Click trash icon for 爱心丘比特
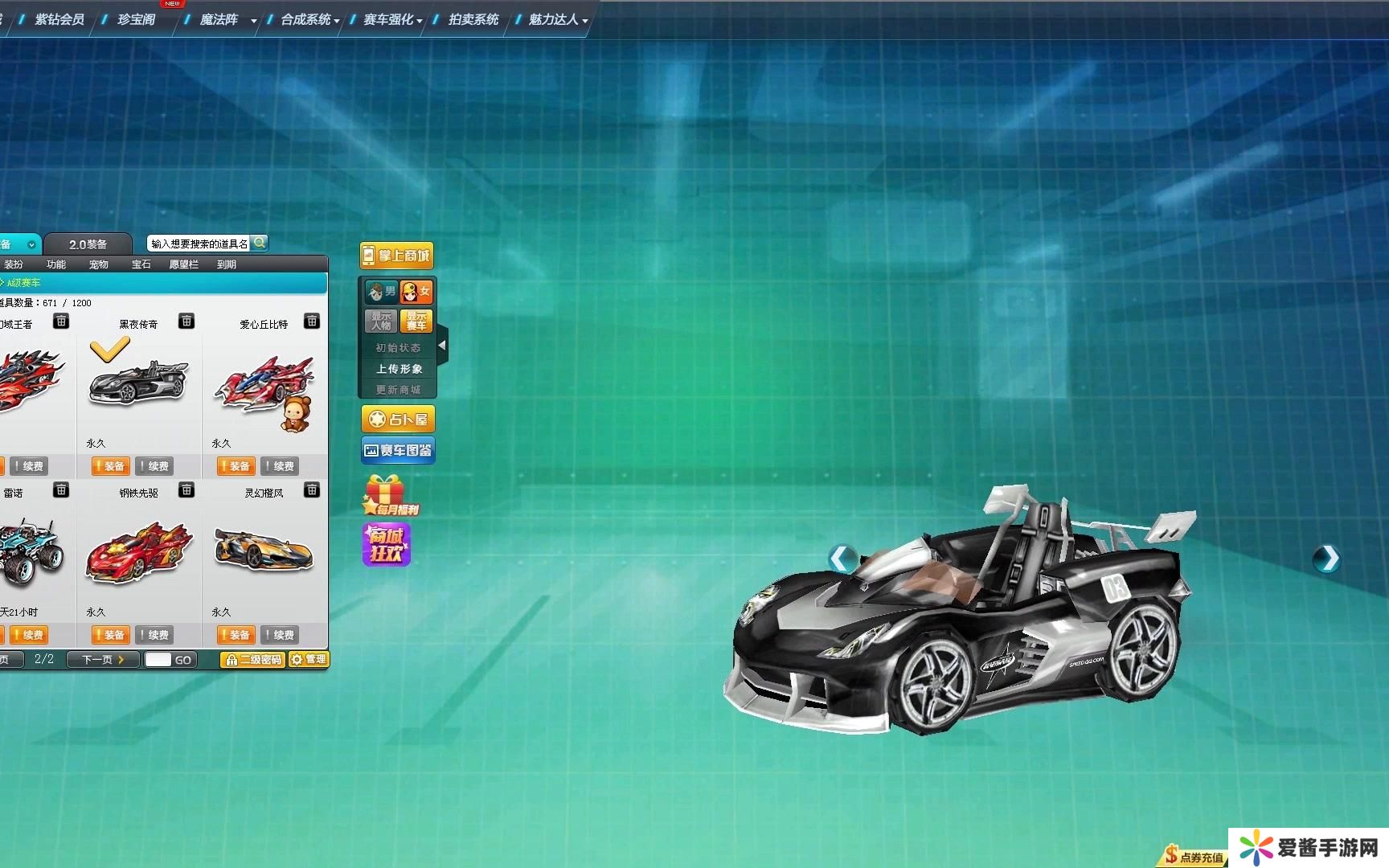1389x868 pixels. coord(312,321)
